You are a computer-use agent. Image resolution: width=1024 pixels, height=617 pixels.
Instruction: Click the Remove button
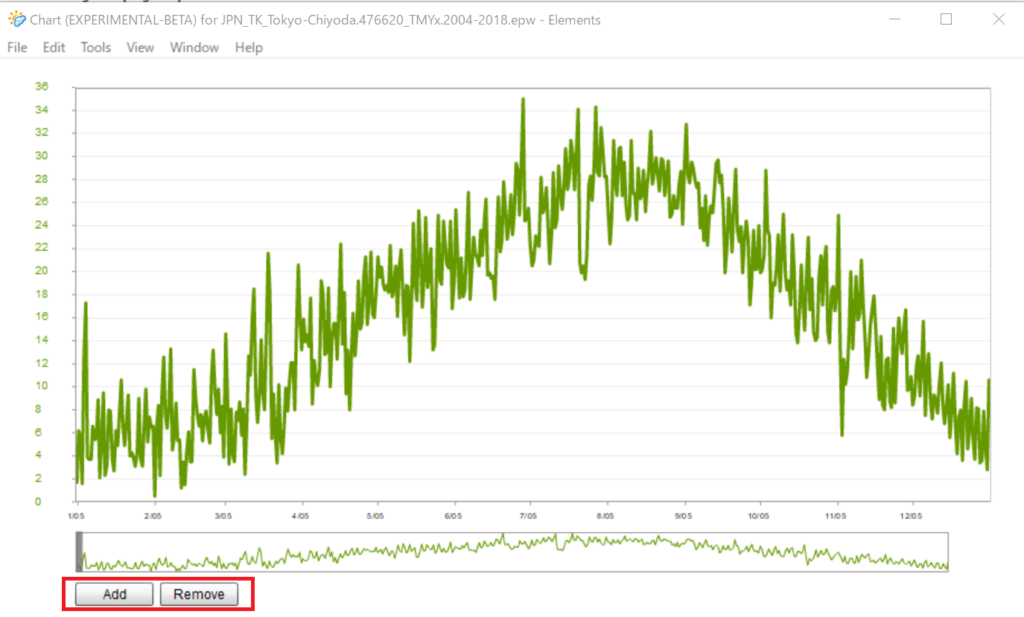point(199,594)
